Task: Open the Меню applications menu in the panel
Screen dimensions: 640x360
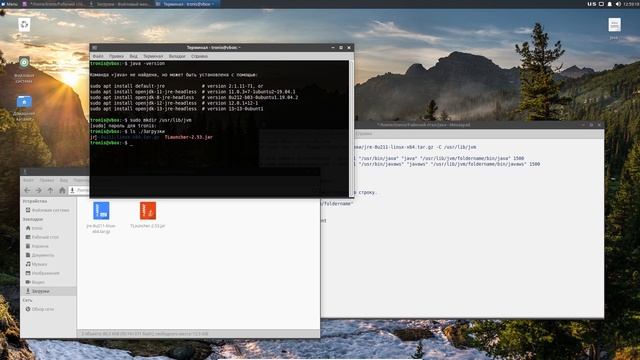Action: (x=9, y=4)
